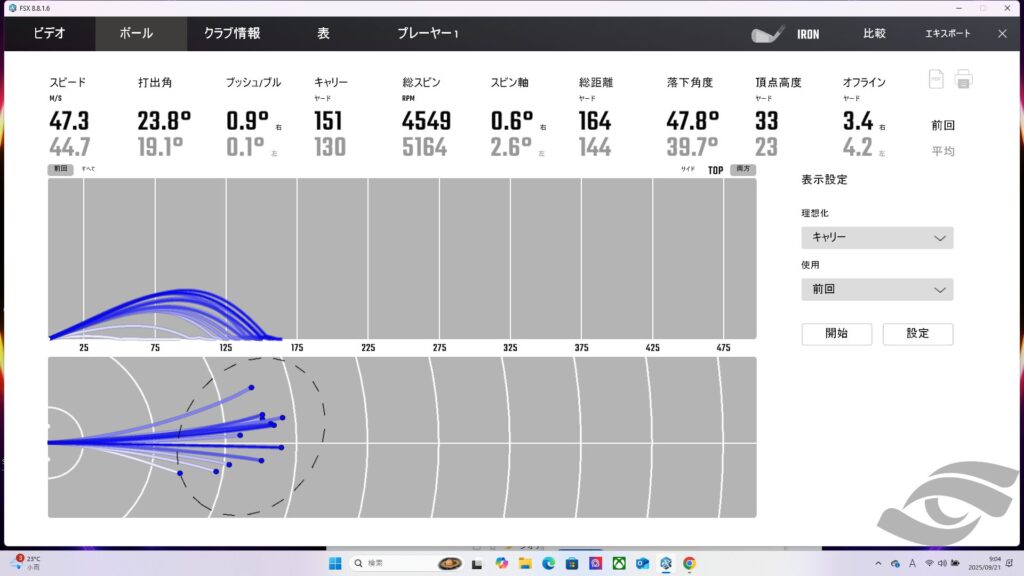This screenshot has height=576, width=1024.
Task: Open Google Chrome from the taskbar
Action: tap(689, 563)
